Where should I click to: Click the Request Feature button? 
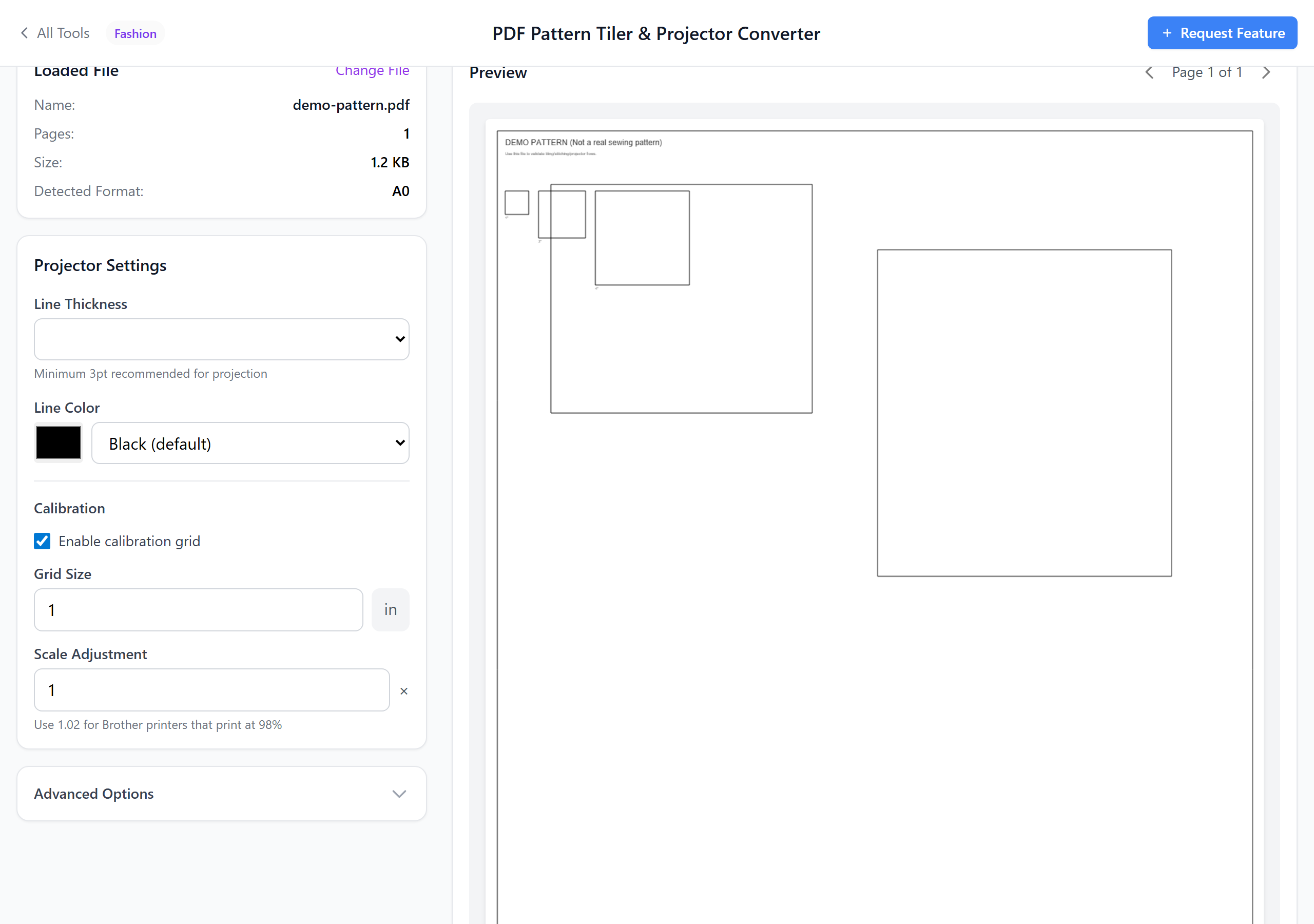[1222, 33]
